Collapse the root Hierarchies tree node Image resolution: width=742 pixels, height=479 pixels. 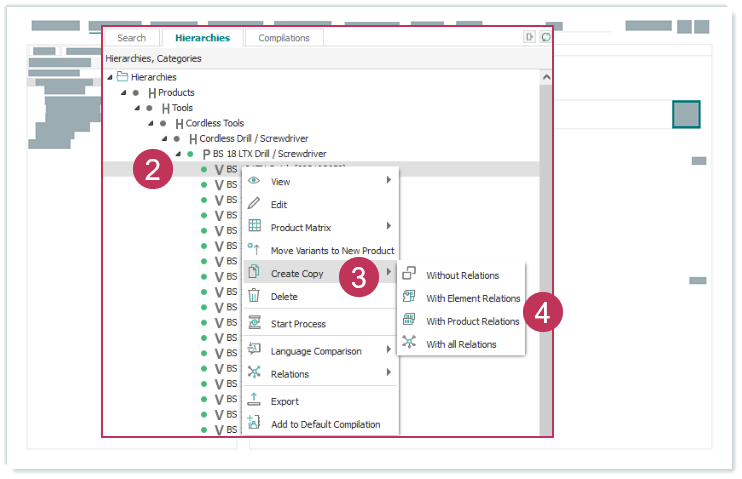tap(110, 77)
